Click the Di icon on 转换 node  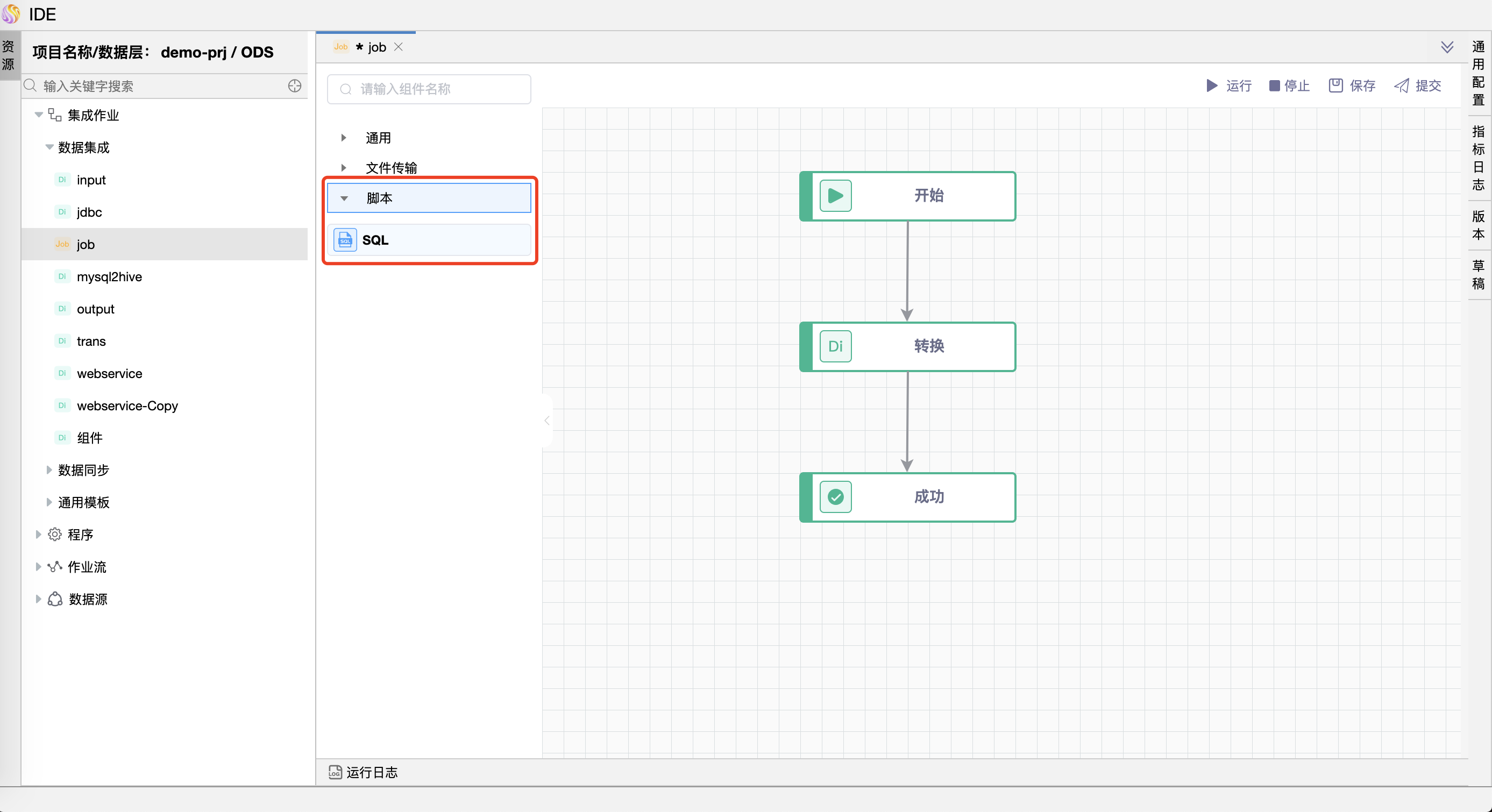[x=836, y=346]
